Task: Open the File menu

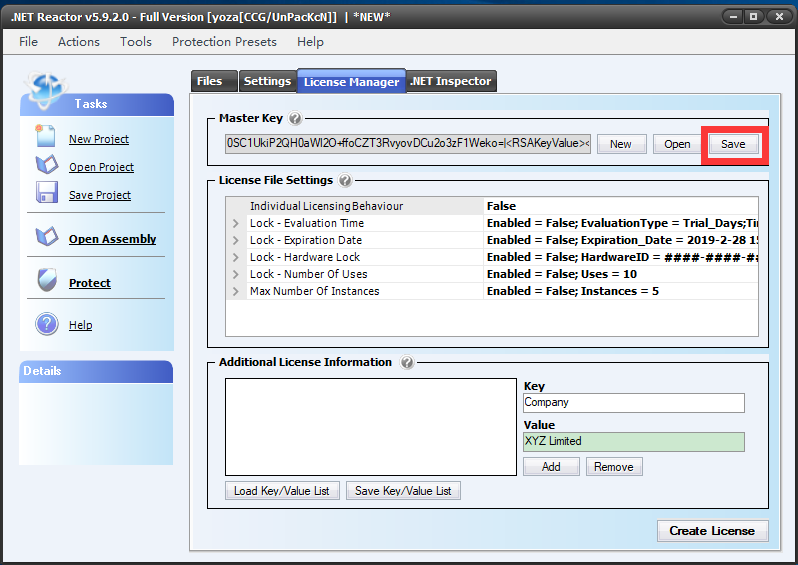Action: pyautogui.click(x=28, y=42)
